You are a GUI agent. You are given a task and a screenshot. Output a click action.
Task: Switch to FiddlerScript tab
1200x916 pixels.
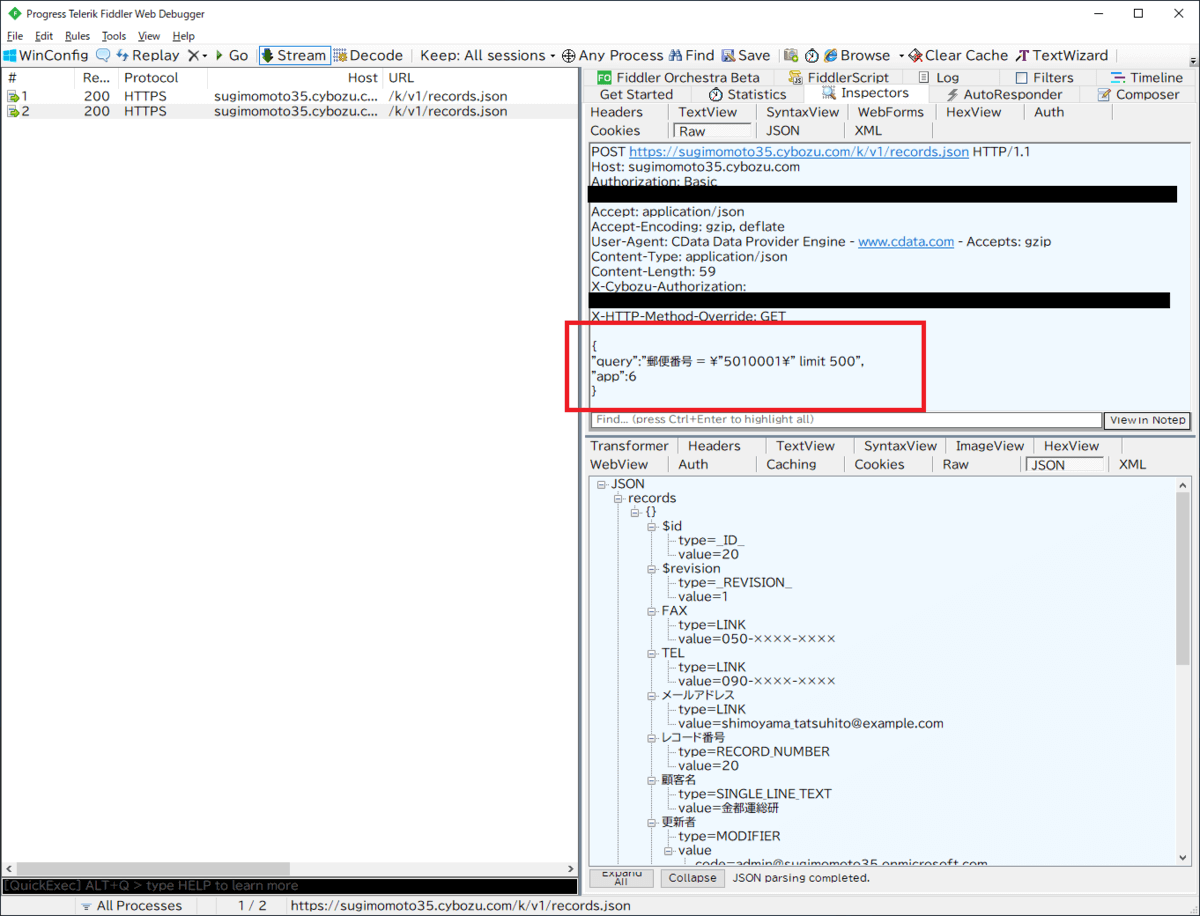point(838,78)
